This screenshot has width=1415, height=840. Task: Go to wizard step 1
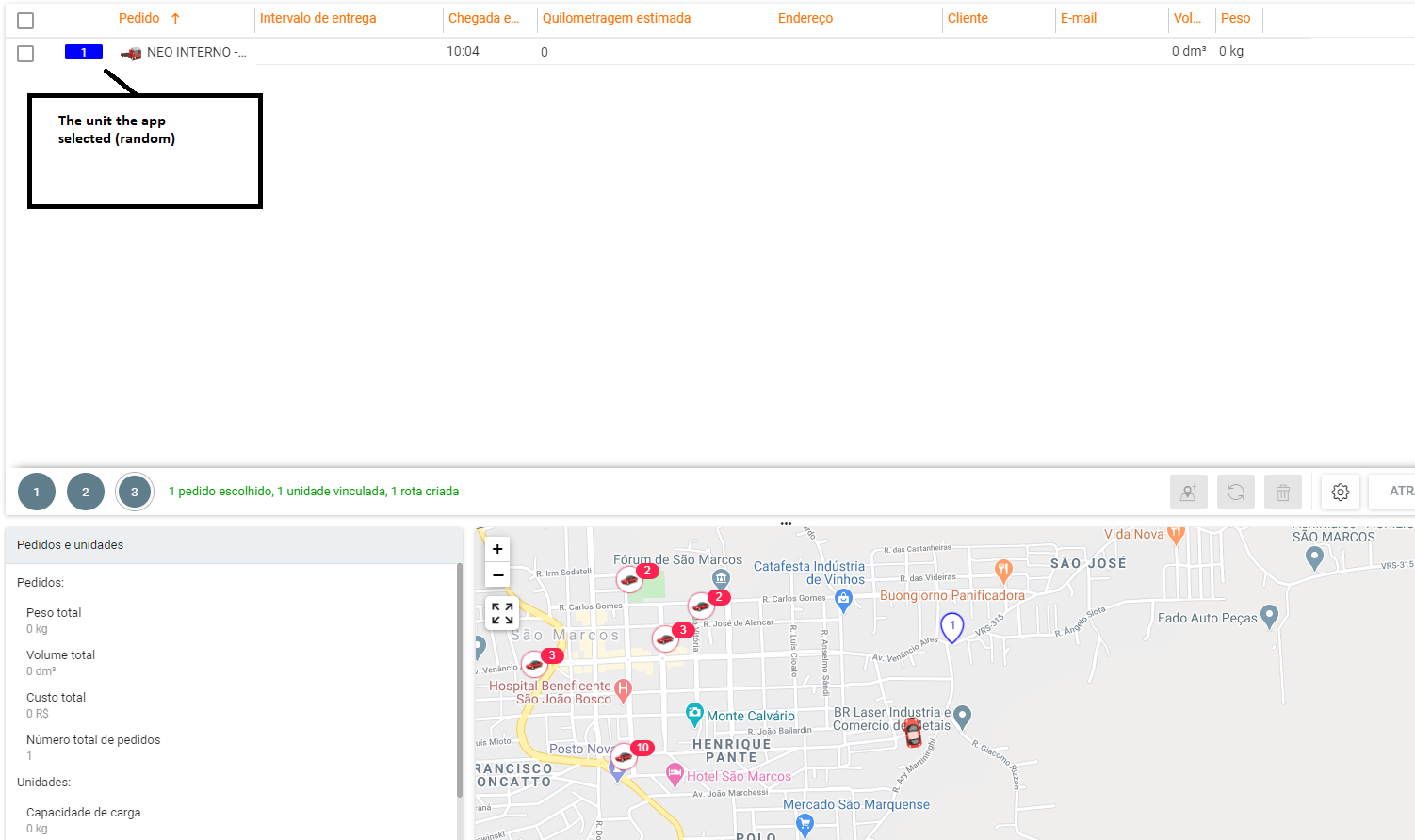(37, 492)
